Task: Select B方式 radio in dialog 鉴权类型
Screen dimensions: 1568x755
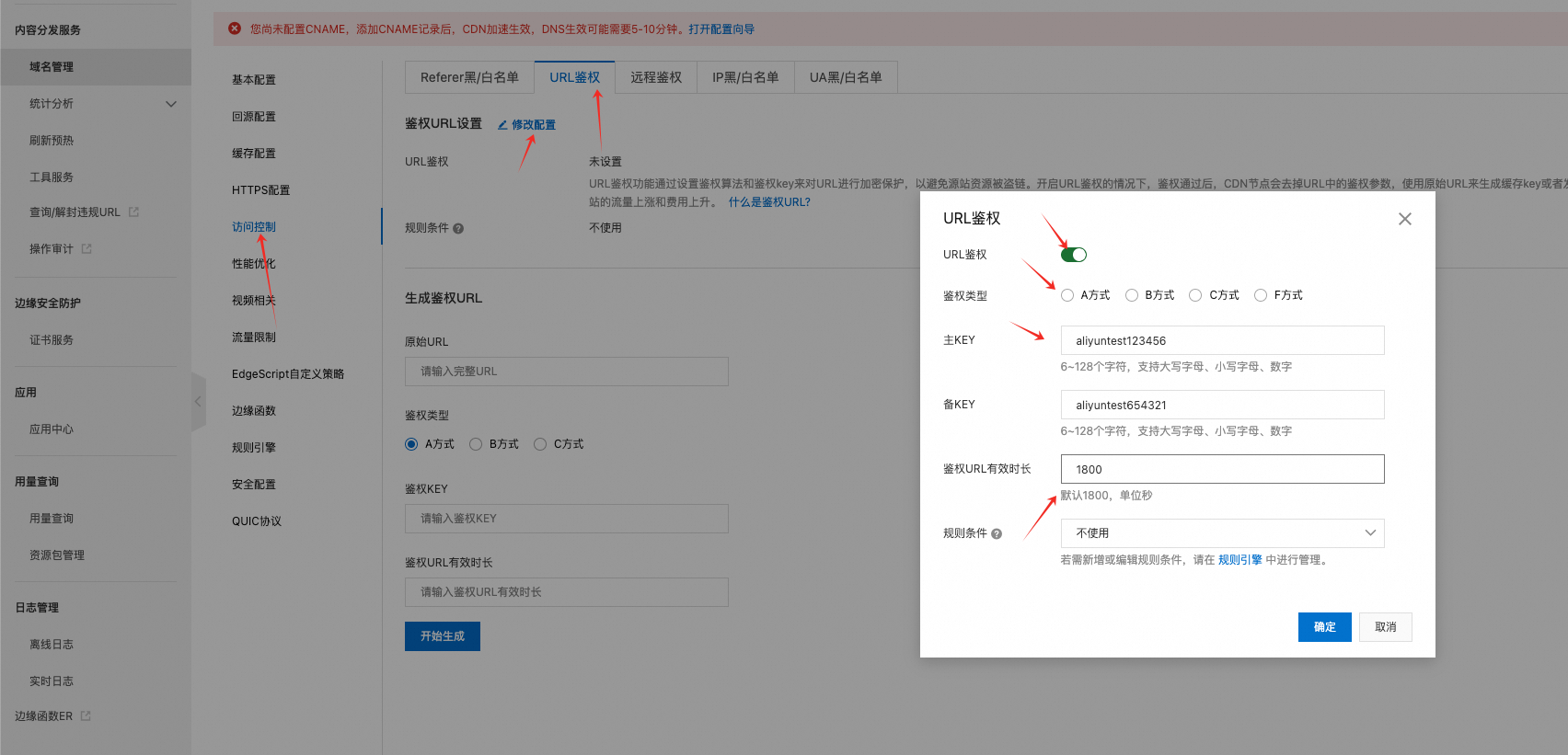Action: click(1132, 295)
